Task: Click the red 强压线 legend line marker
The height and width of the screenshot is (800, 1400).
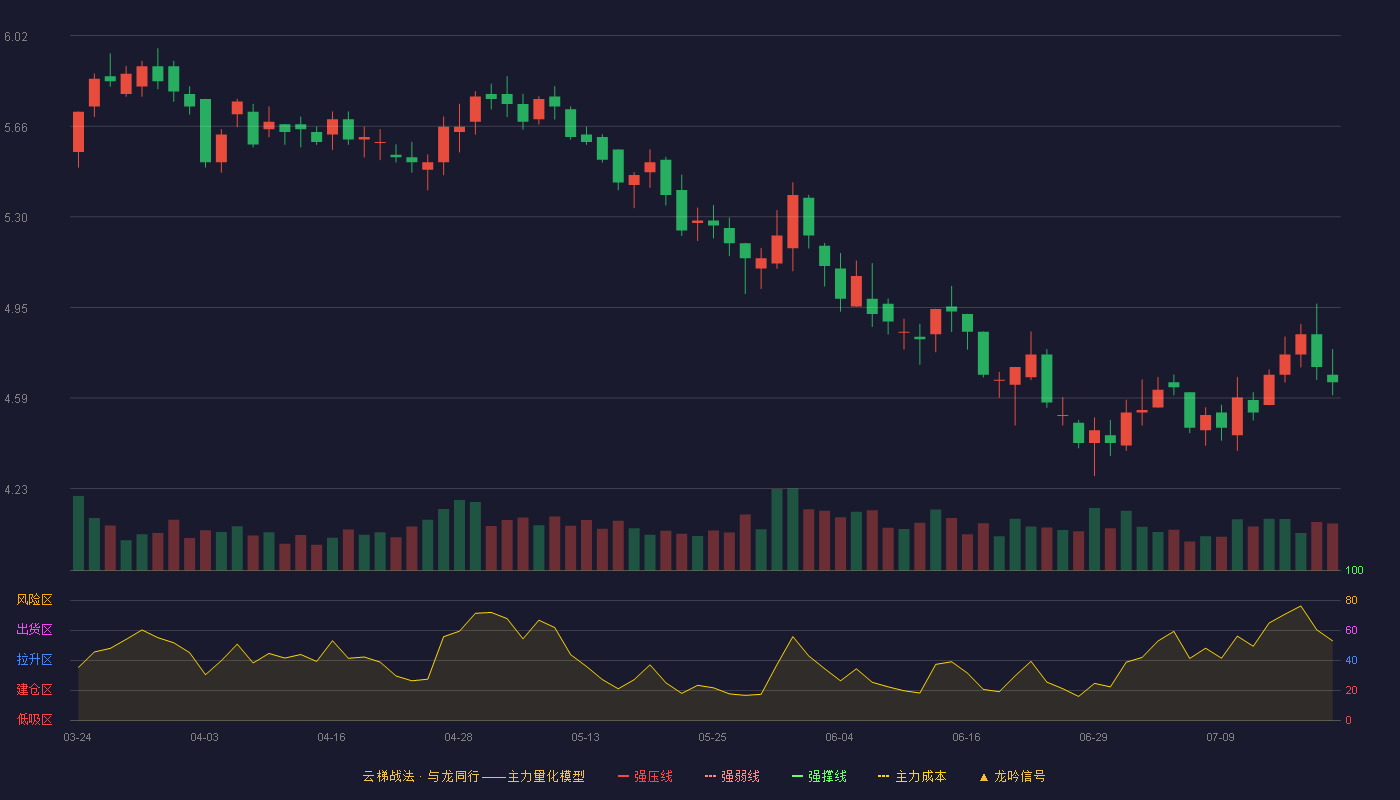Action: click(x=623, y=776)
